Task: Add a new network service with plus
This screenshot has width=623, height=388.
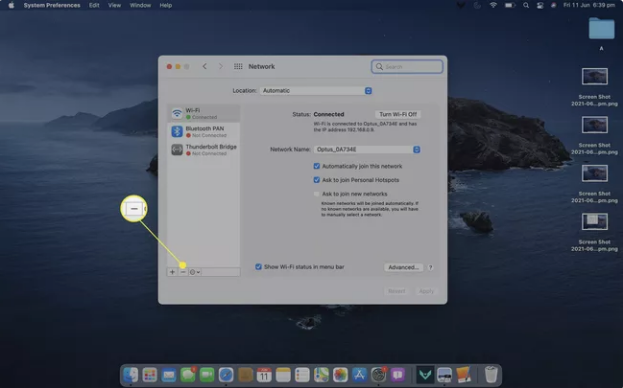Action: coord(172,272)
